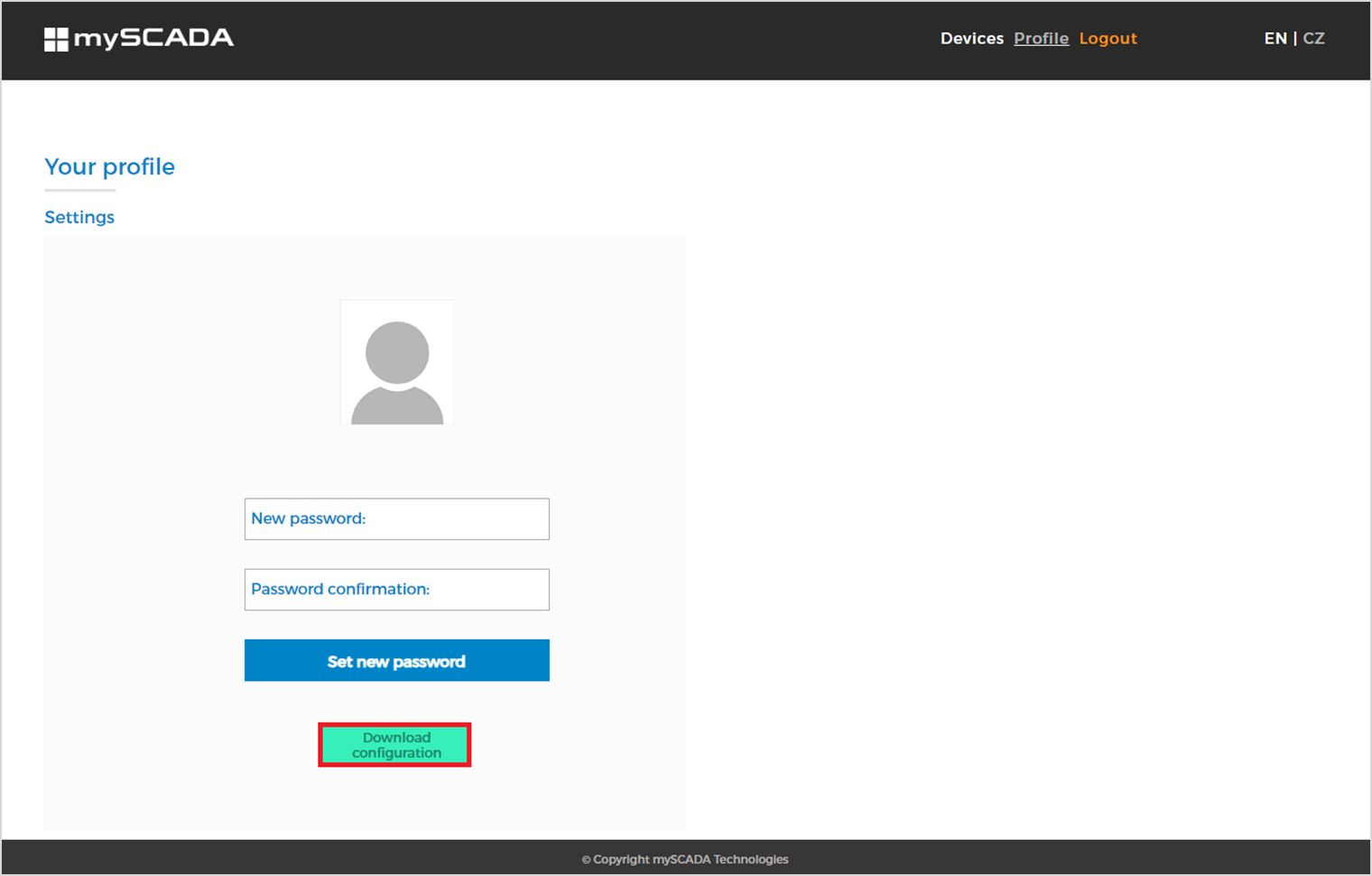
Task: Open the Profile menu item
Action: pos(1041,39)
